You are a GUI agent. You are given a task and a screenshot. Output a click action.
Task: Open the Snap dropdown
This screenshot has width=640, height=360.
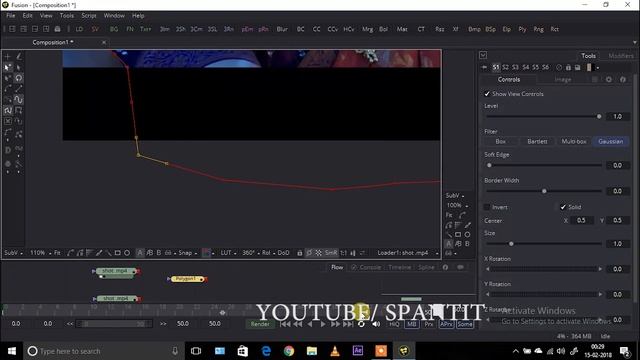(x=188, y=253)
